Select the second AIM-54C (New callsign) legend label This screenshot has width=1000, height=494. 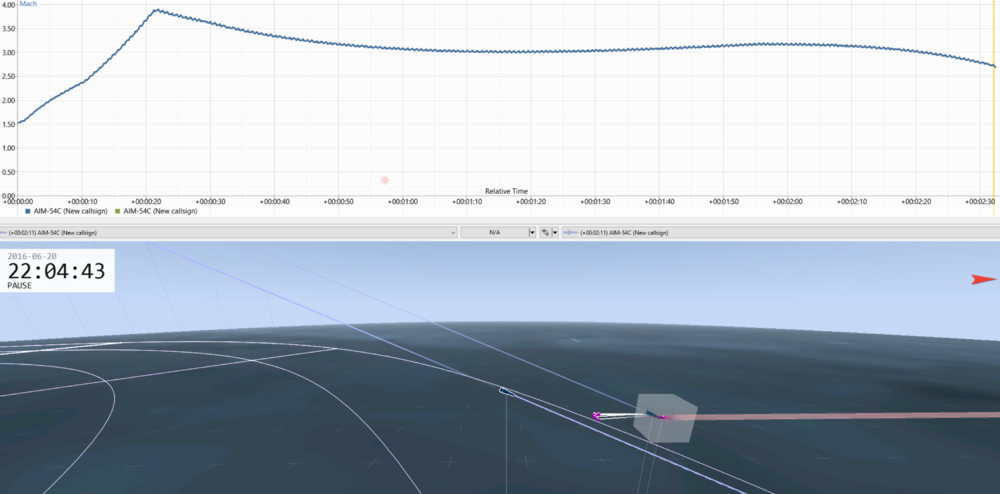tap(160, 211)
